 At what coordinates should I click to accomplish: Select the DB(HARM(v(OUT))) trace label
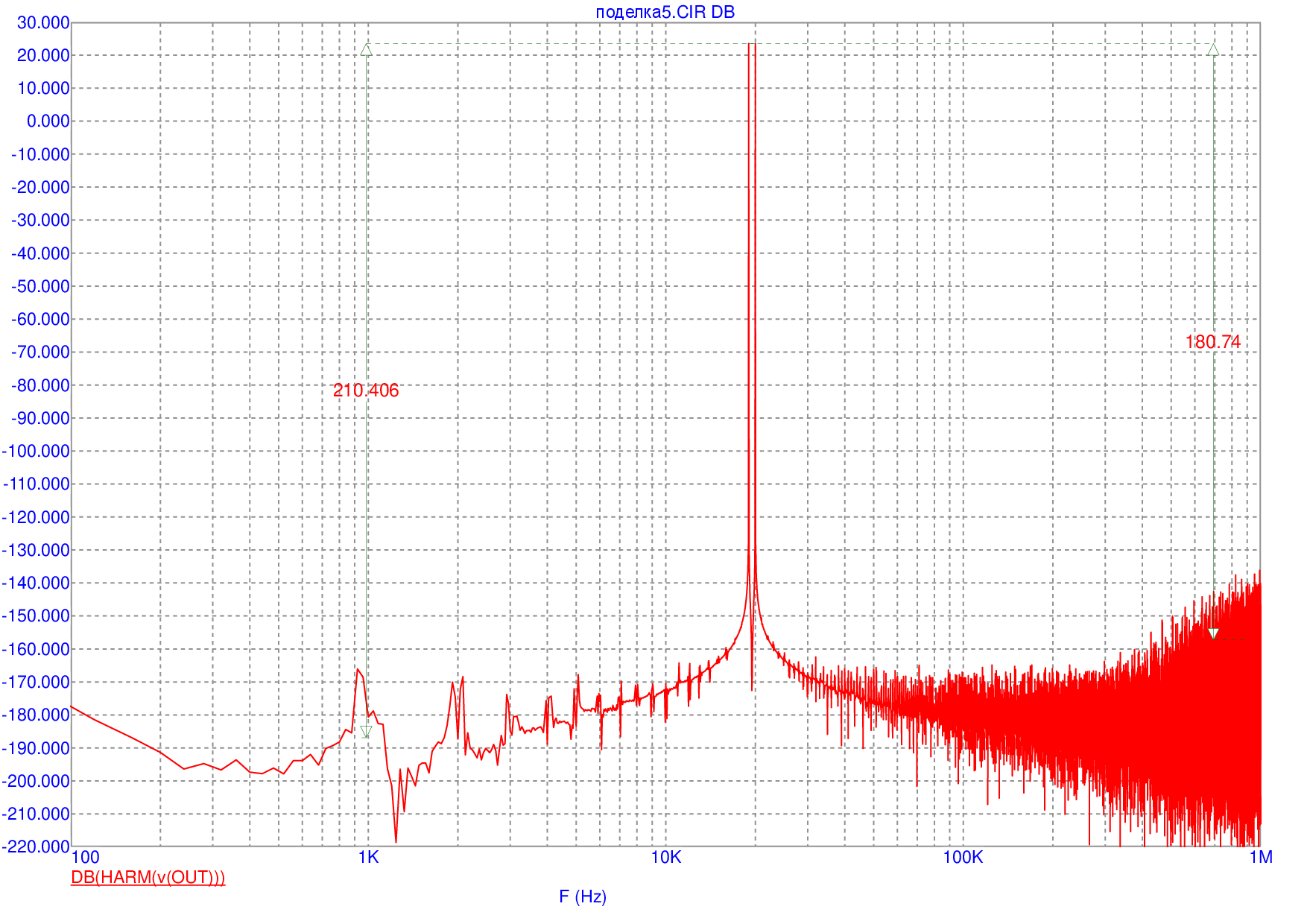pyautogui.click(x=148, y=877)
